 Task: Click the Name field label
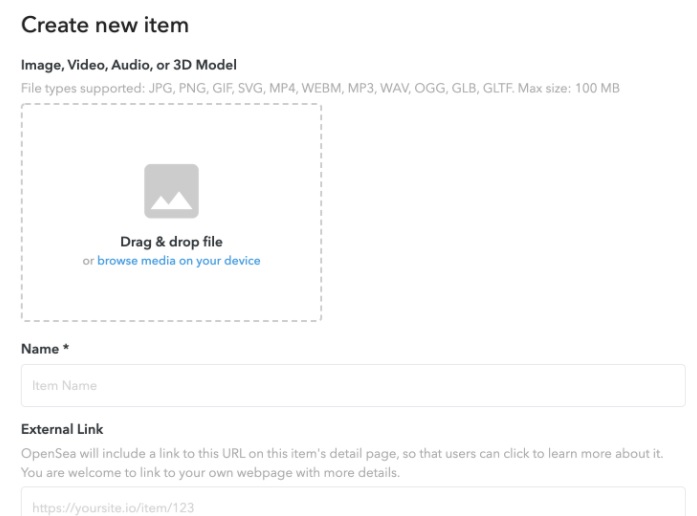(x=40, y=349)
